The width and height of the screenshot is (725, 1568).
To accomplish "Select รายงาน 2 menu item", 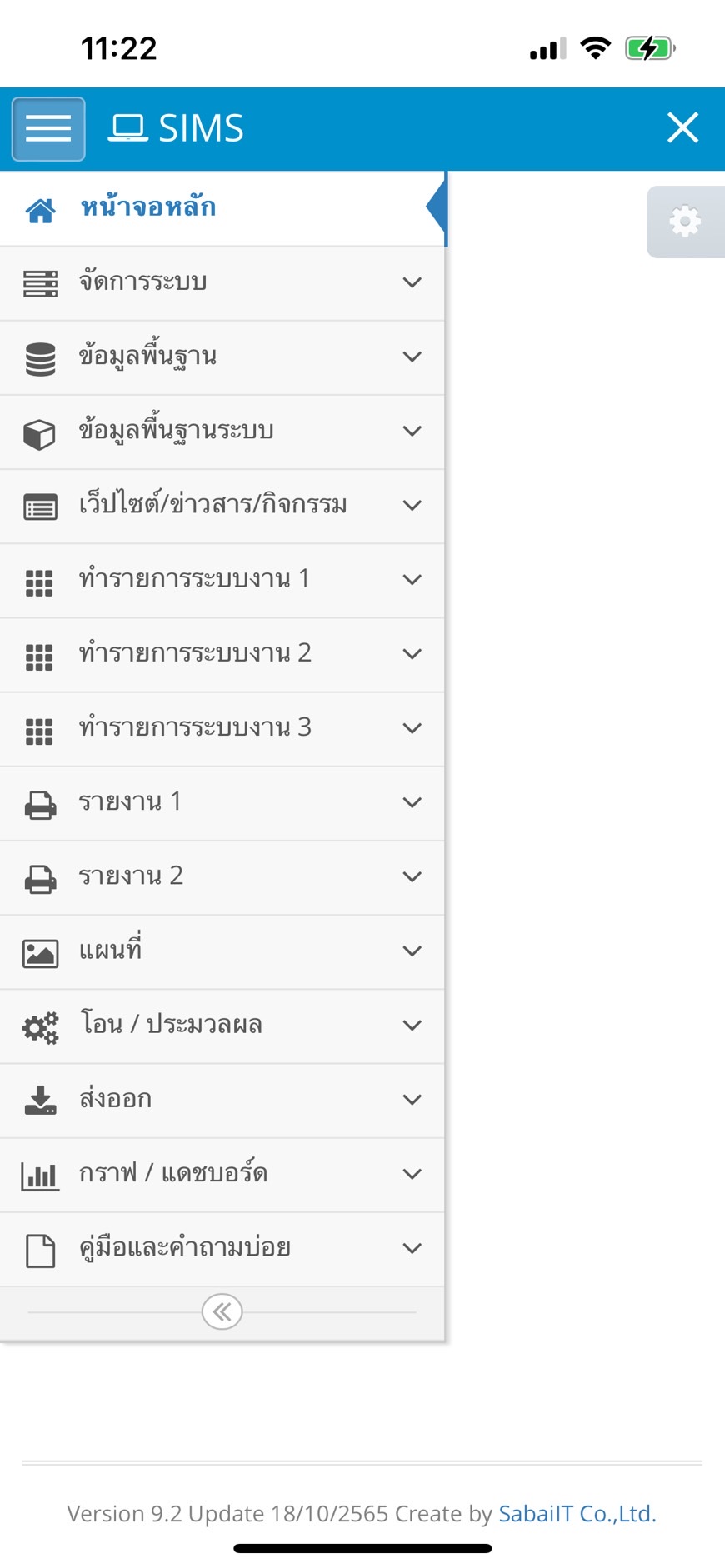I will [131, 876].
